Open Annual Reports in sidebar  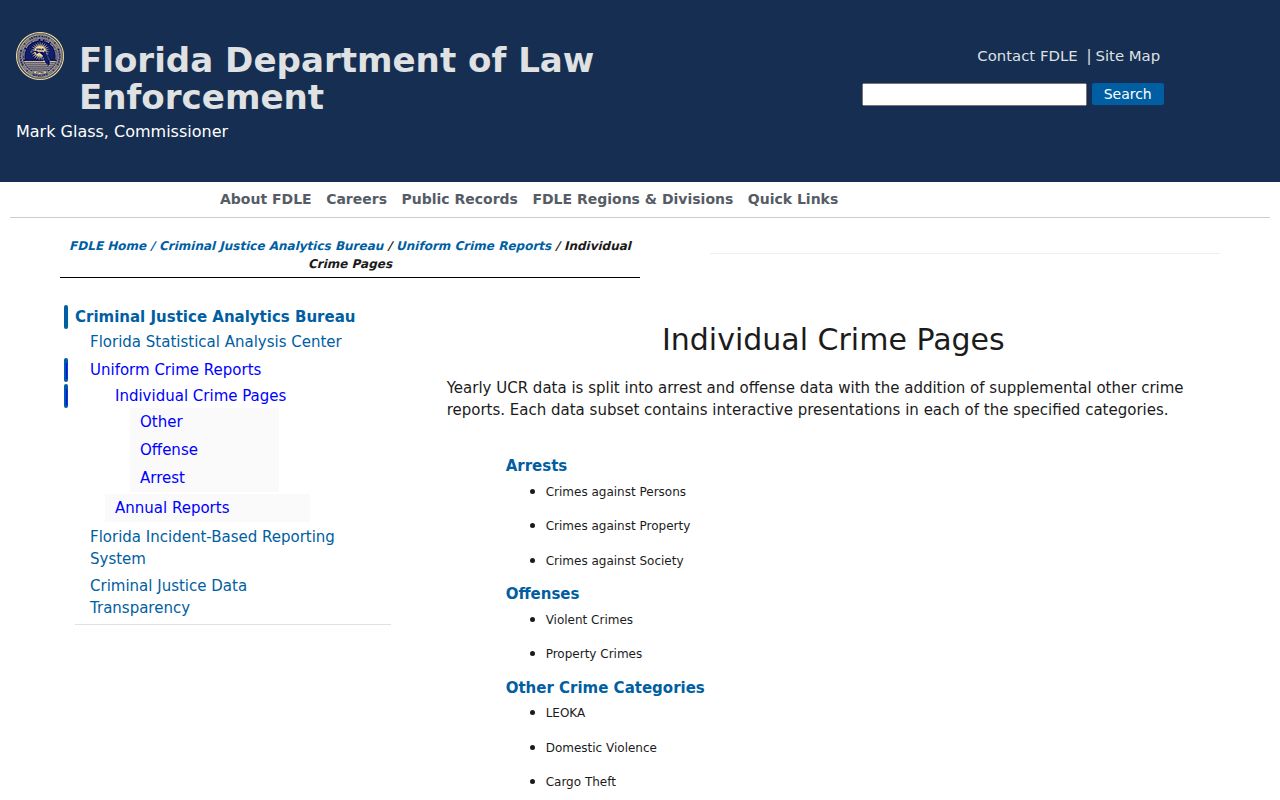click(172, 508)
